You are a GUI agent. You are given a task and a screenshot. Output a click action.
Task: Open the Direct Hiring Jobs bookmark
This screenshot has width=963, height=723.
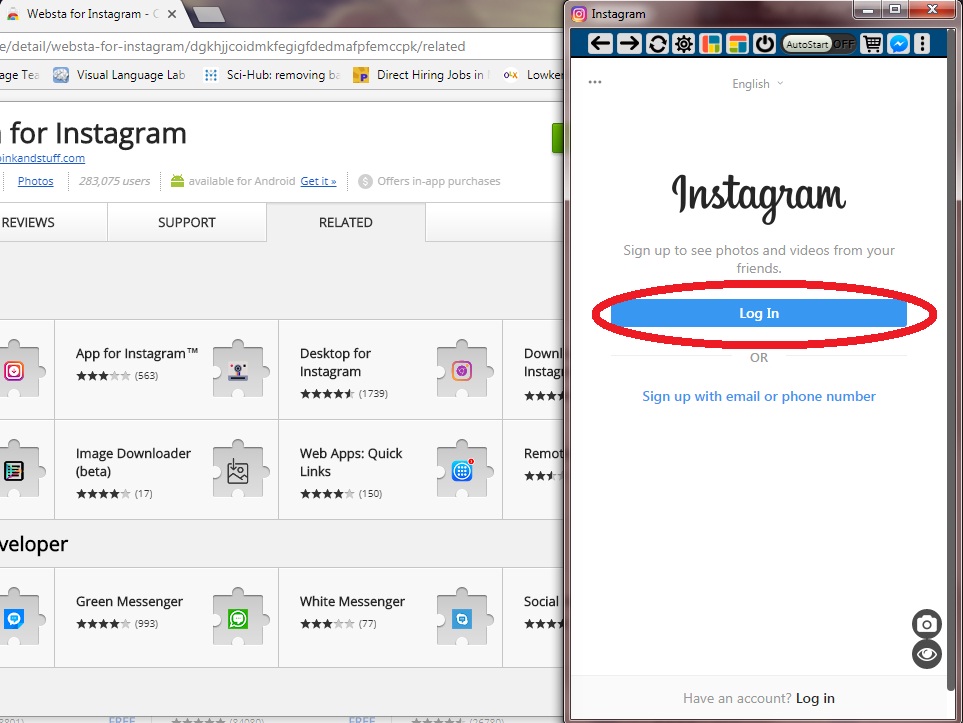(x=422, y=75)
